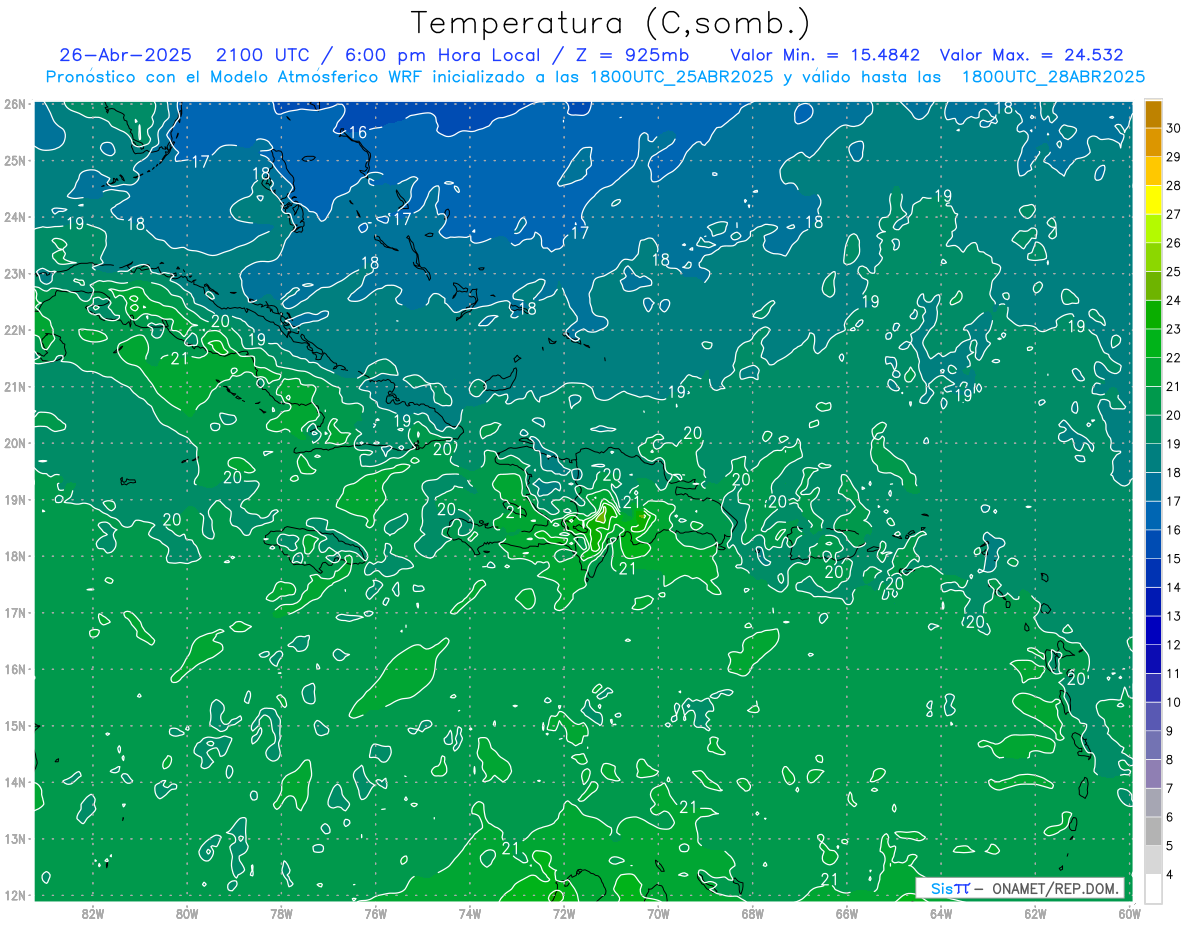Click the "13N" latitude axis label

coord(15,838)
